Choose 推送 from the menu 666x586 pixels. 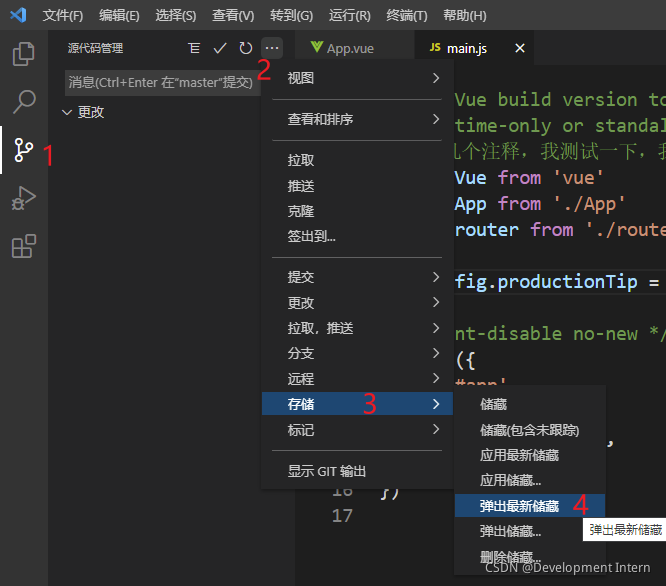pyautogui.click(x=357, y=186)
